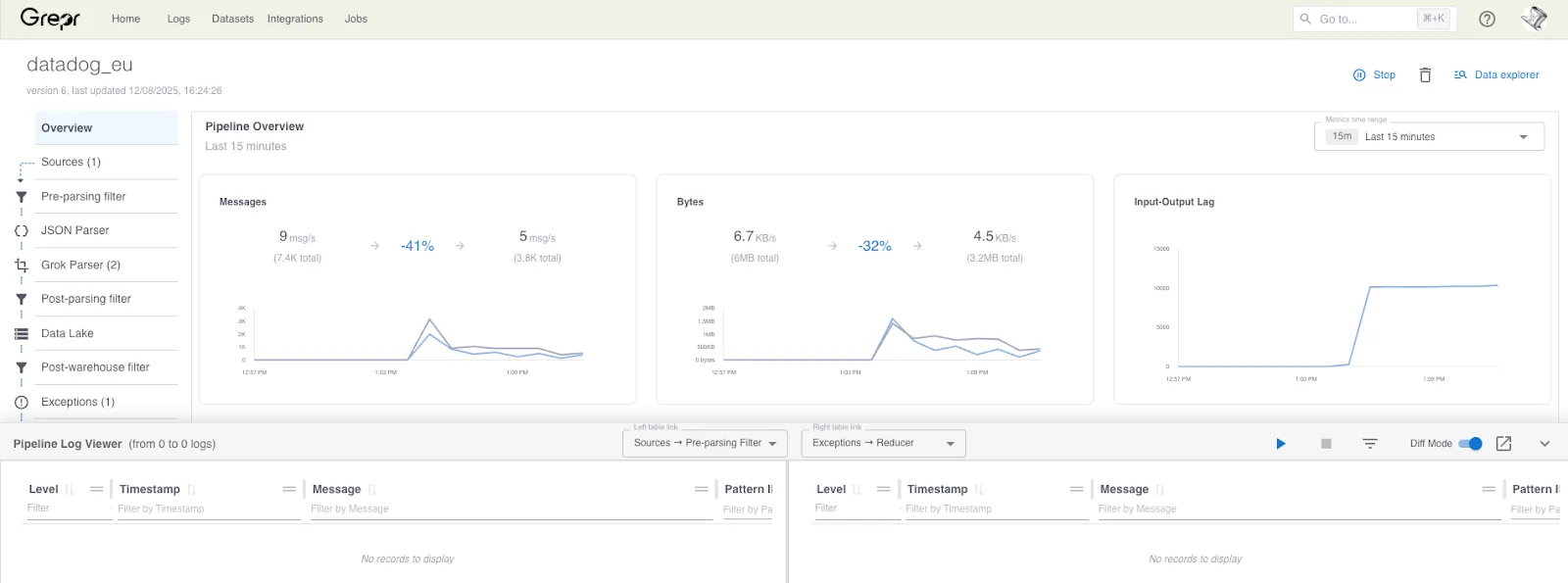
Task: Open the Data explorer link
Action: (1496, 74)
